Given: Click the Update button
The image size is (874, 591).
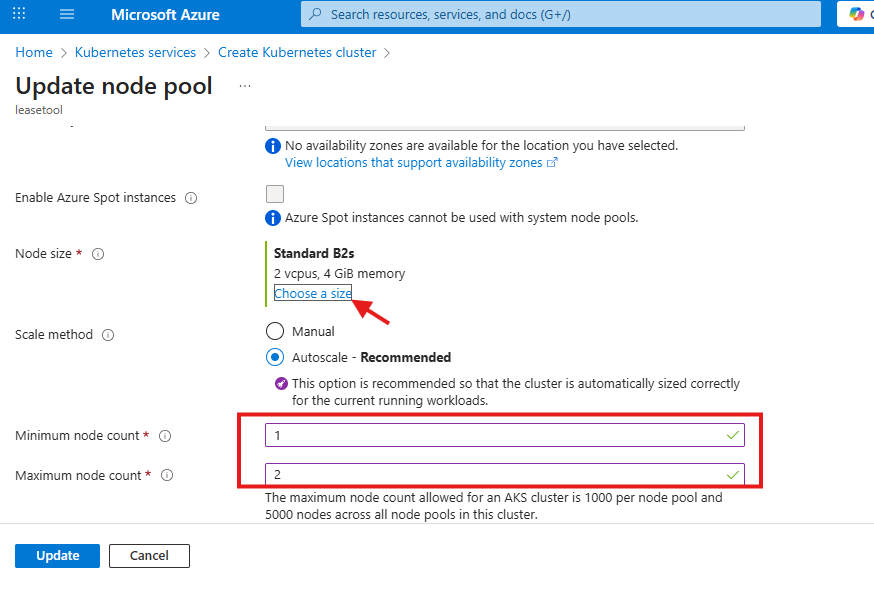Looking at the screenshot, I should [57, 556].
